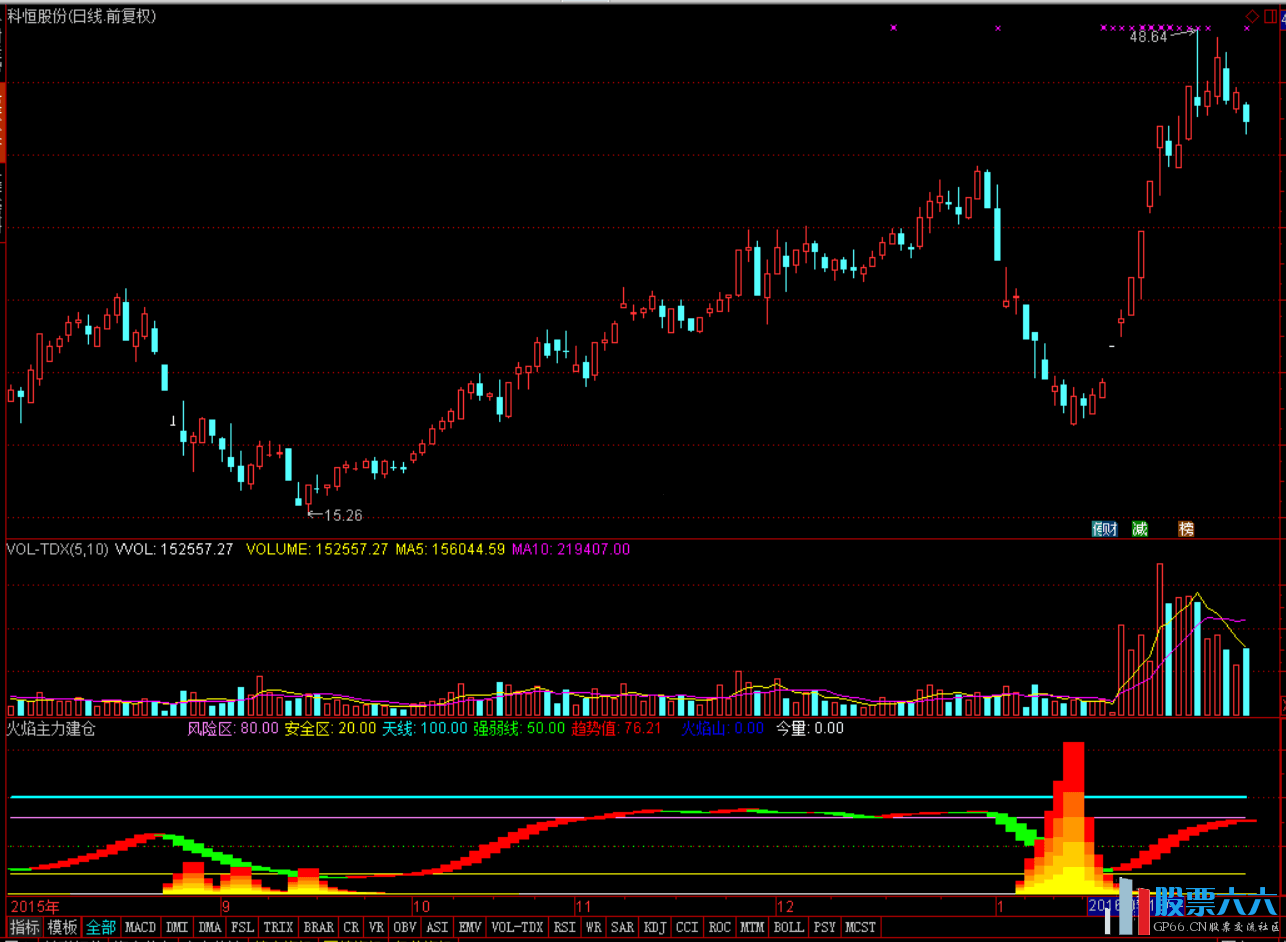Click the green 减 marker icon
This screenshot has height=942, width=1286.
pyautogui.click(x=1139, y=529)
